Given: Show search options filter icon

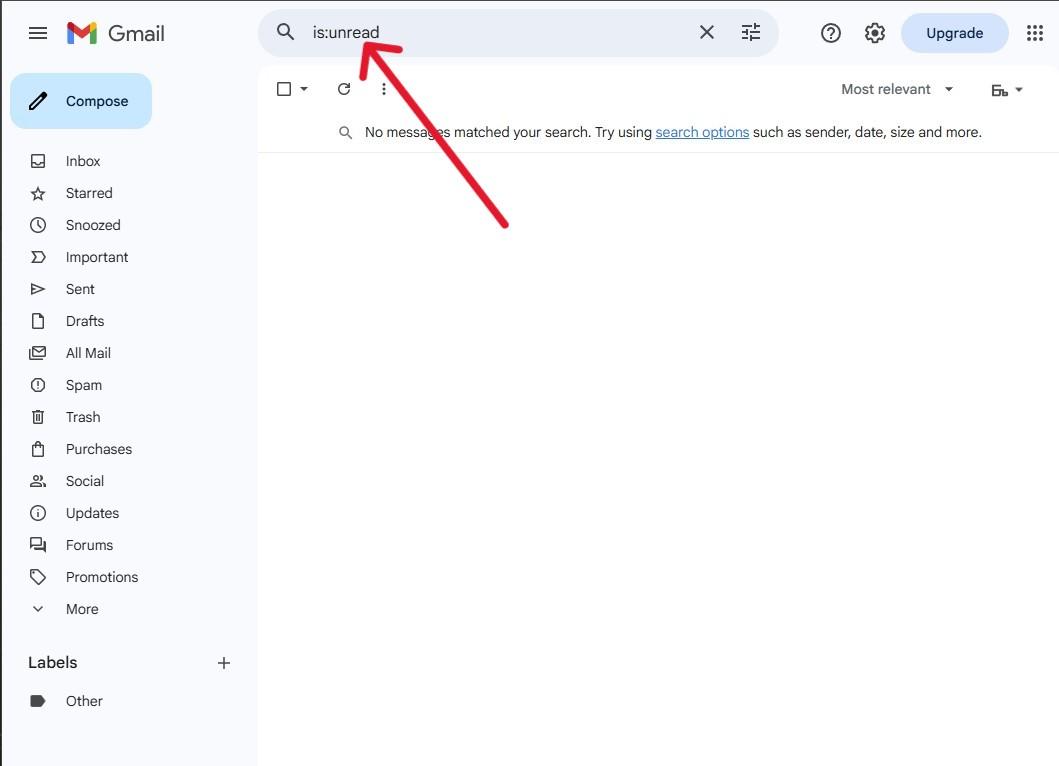Looking at the screenshot, I should [751, 32].
